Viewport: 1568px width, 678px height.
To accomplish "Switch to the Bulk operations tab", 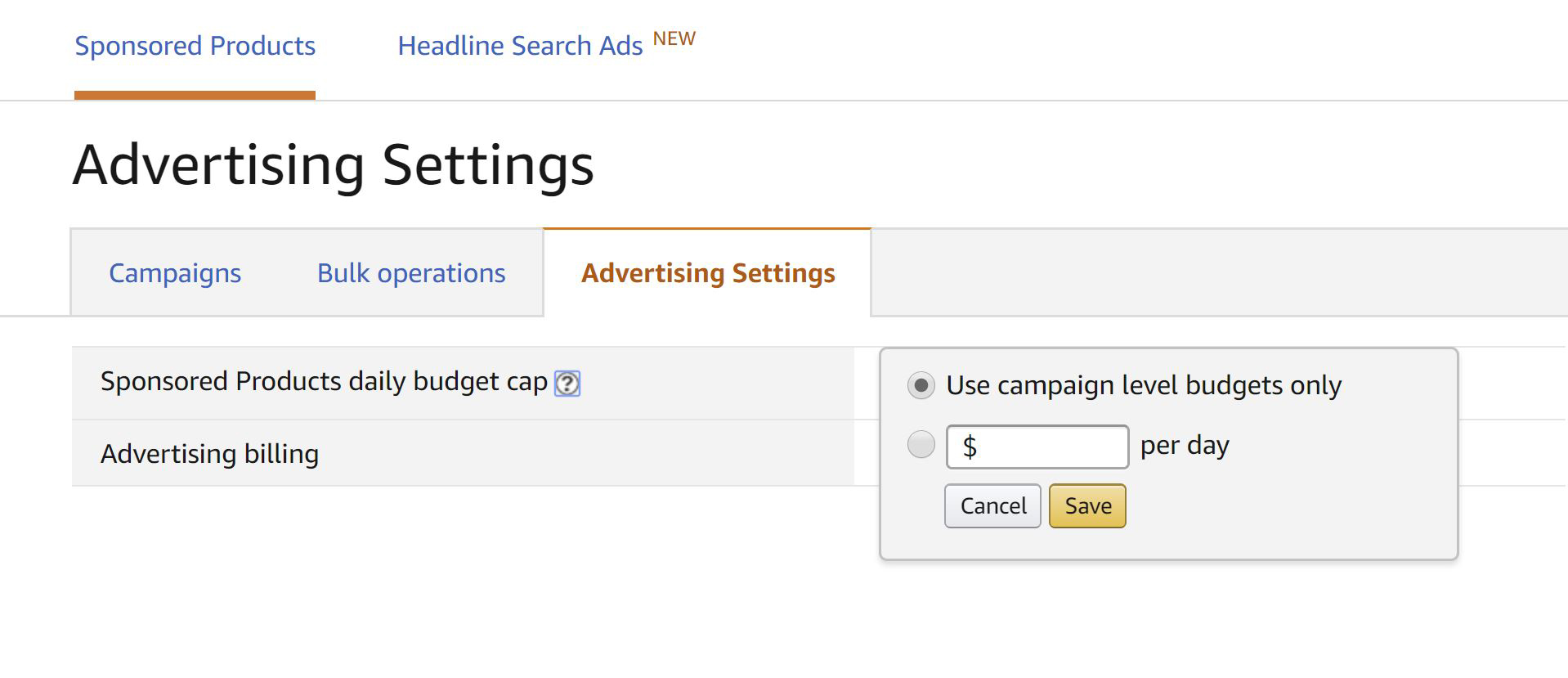I will coord(411,273).
